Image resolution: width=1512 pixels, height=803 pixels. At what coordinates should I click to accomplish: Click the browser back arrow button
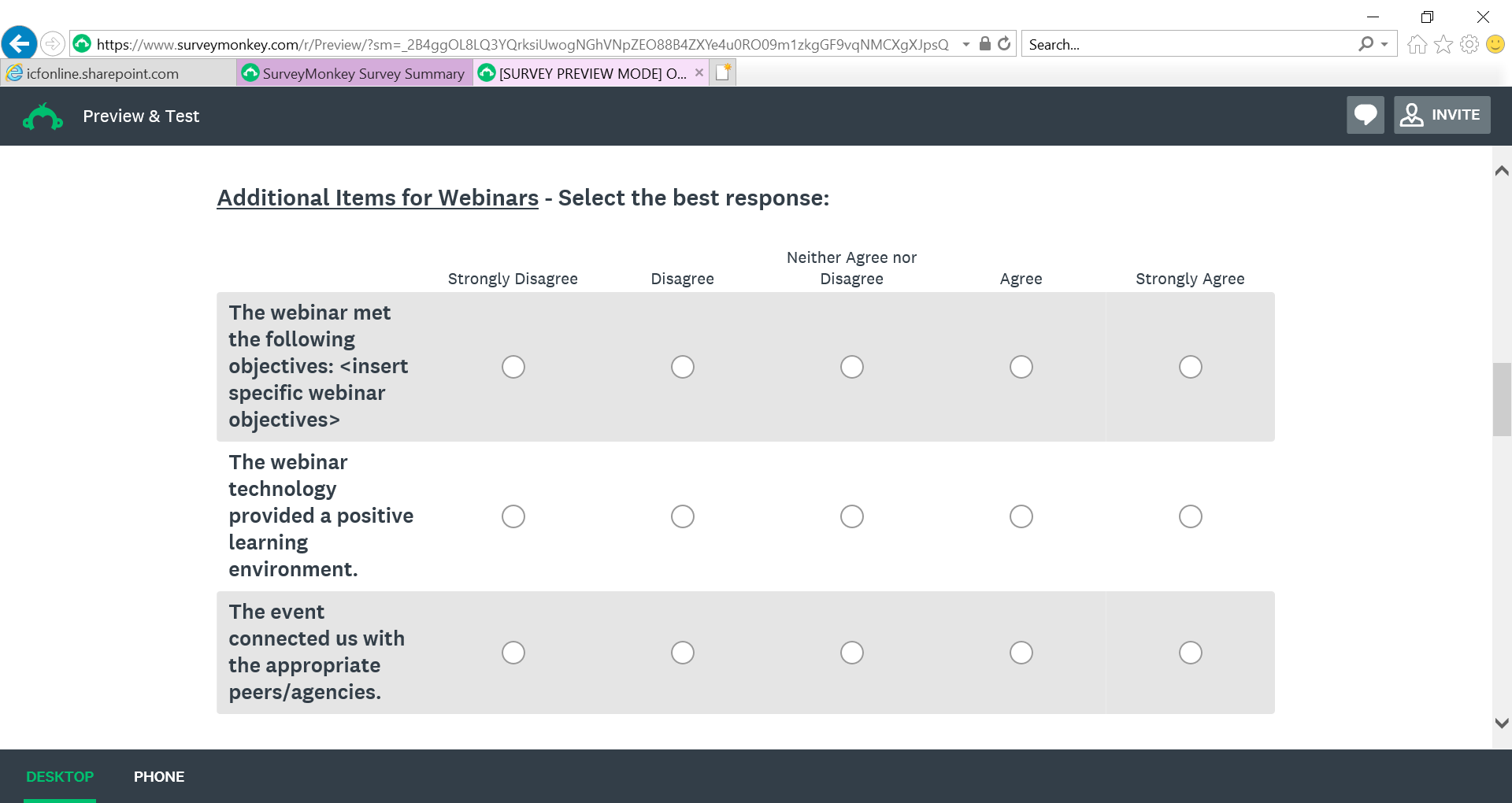[x=20, y=43]
